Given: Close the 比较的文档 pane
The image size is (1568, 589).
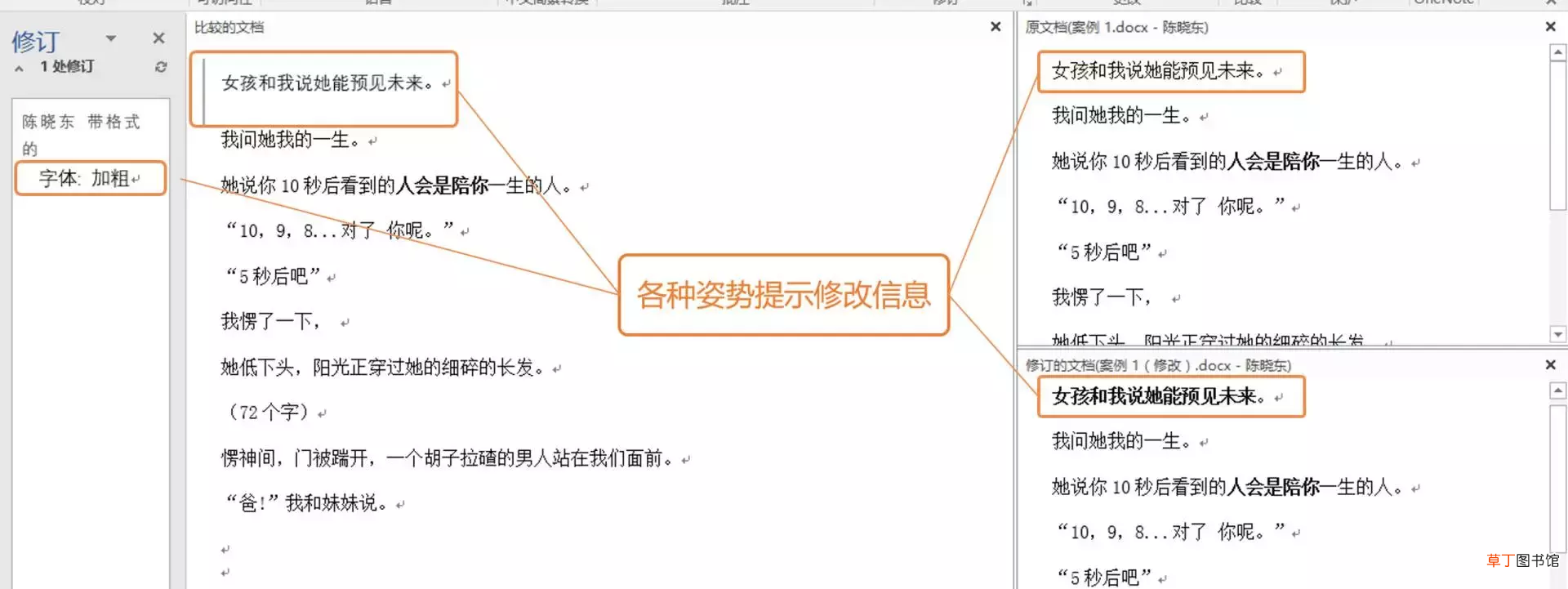Looking at the screenshot, I should point(996,27).
